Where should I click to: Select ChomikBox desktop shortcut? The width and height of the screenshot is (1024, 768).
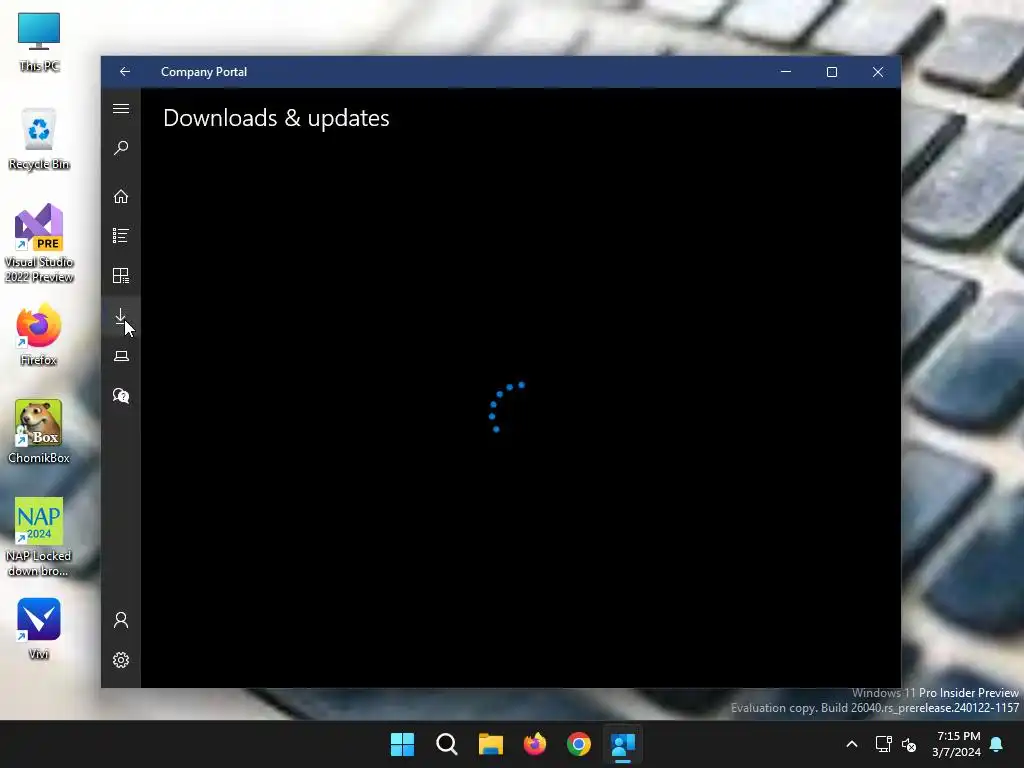39,432
